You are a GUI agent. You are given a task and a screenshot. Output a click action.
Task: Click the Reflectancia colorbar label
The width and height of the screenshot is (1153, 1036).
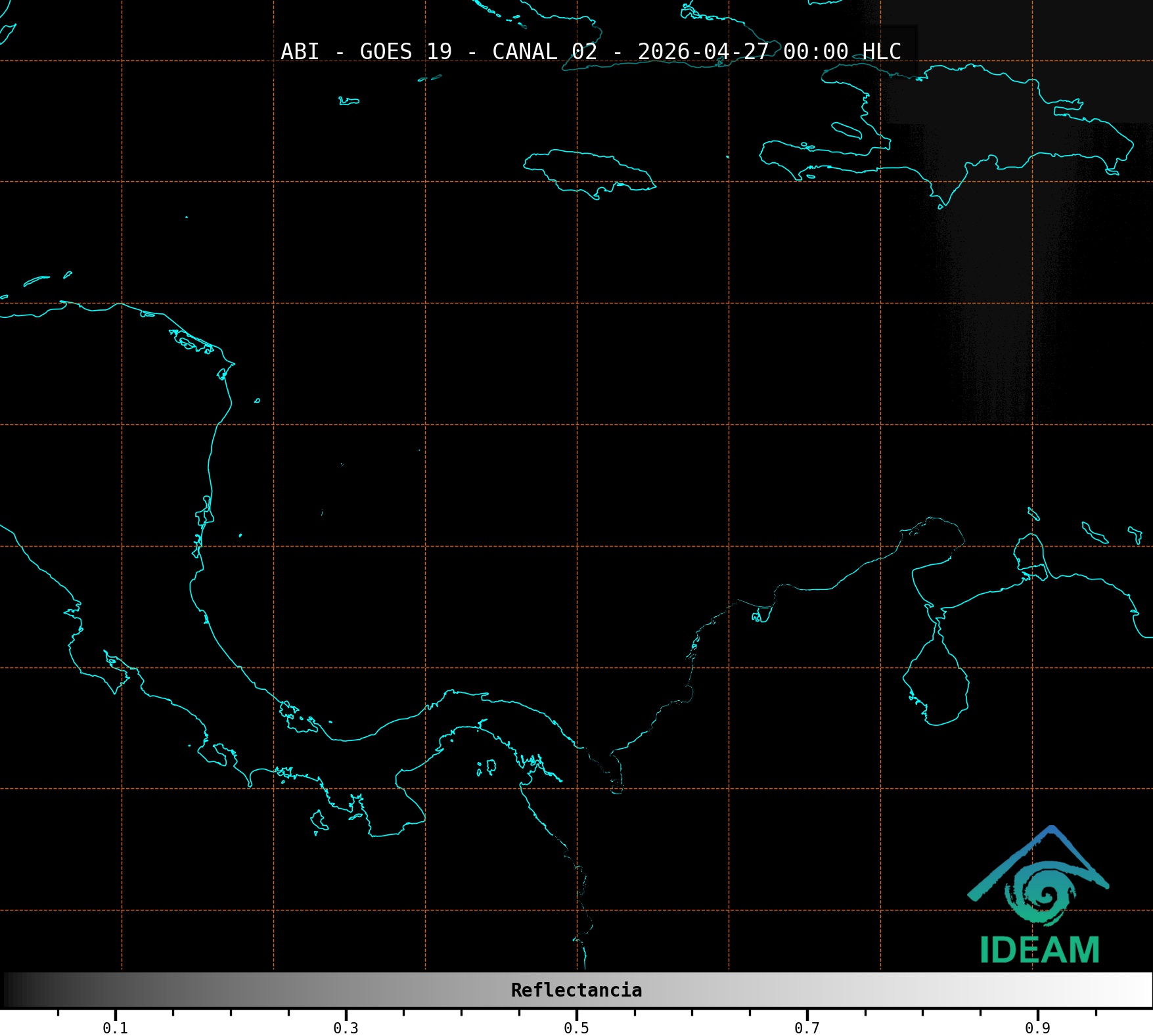coord(576,990)
